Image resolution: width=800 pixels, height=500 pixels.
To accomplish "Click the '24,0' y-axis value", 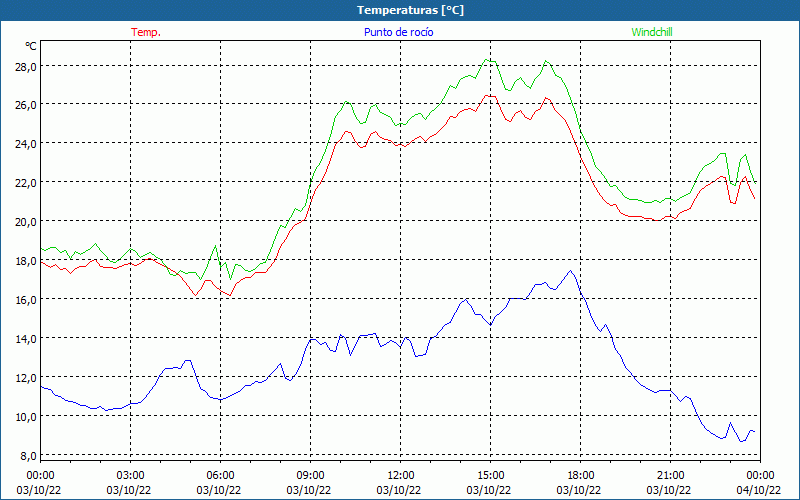I will 26,143.
